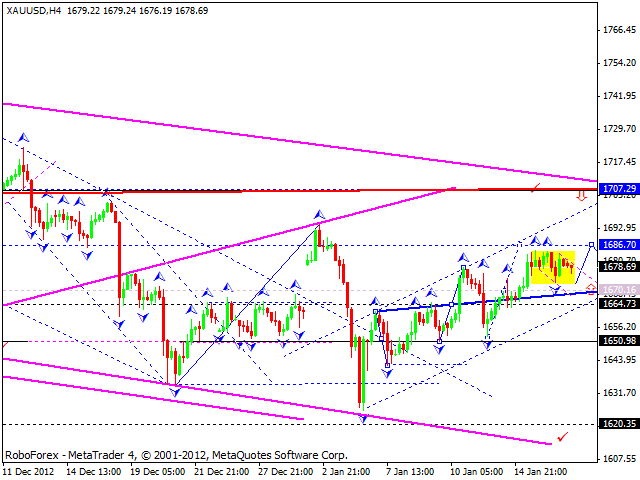Click the 10 Jan 05:00 time label

click(477, 471)
